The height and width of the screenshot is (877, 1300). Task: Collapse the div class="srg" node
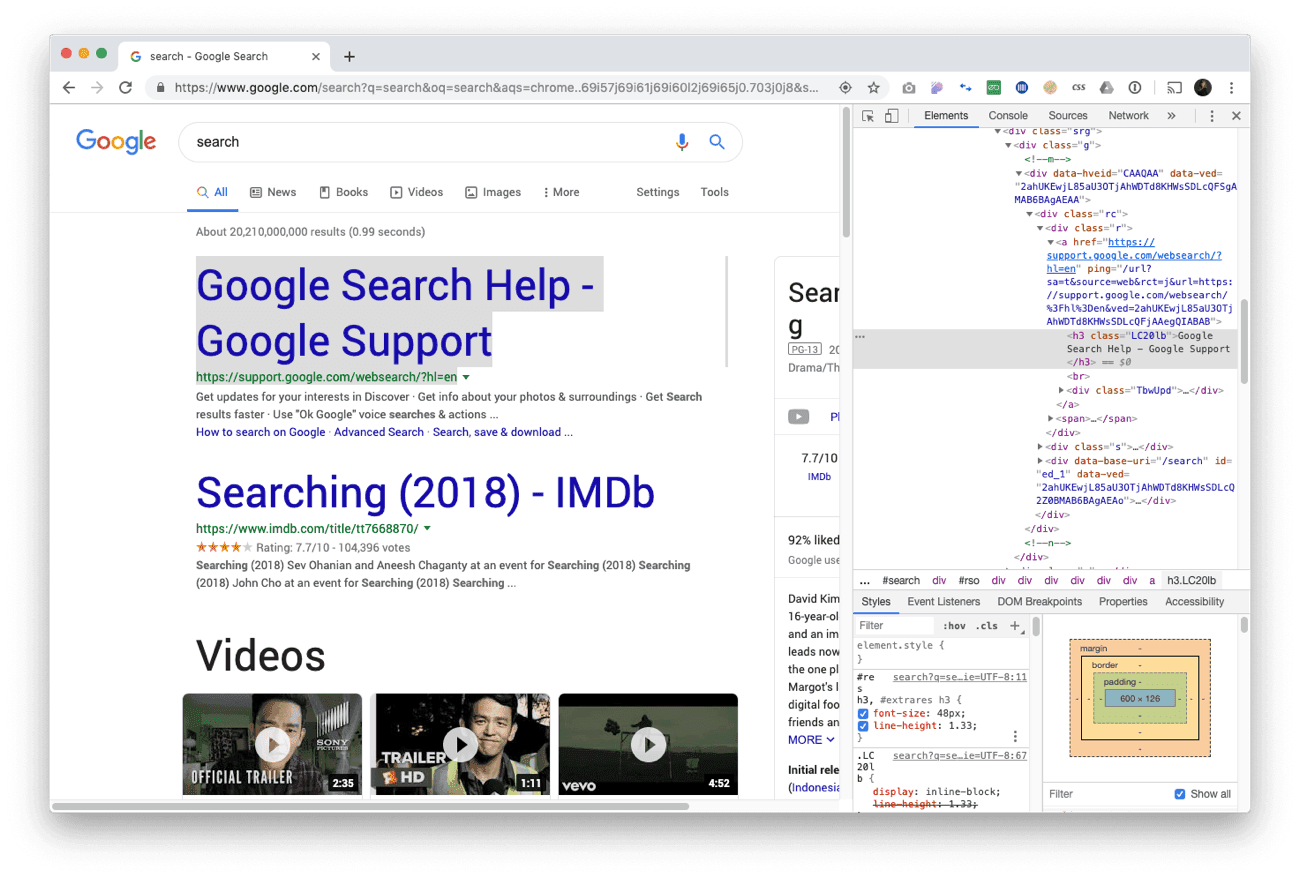(997, 131)
